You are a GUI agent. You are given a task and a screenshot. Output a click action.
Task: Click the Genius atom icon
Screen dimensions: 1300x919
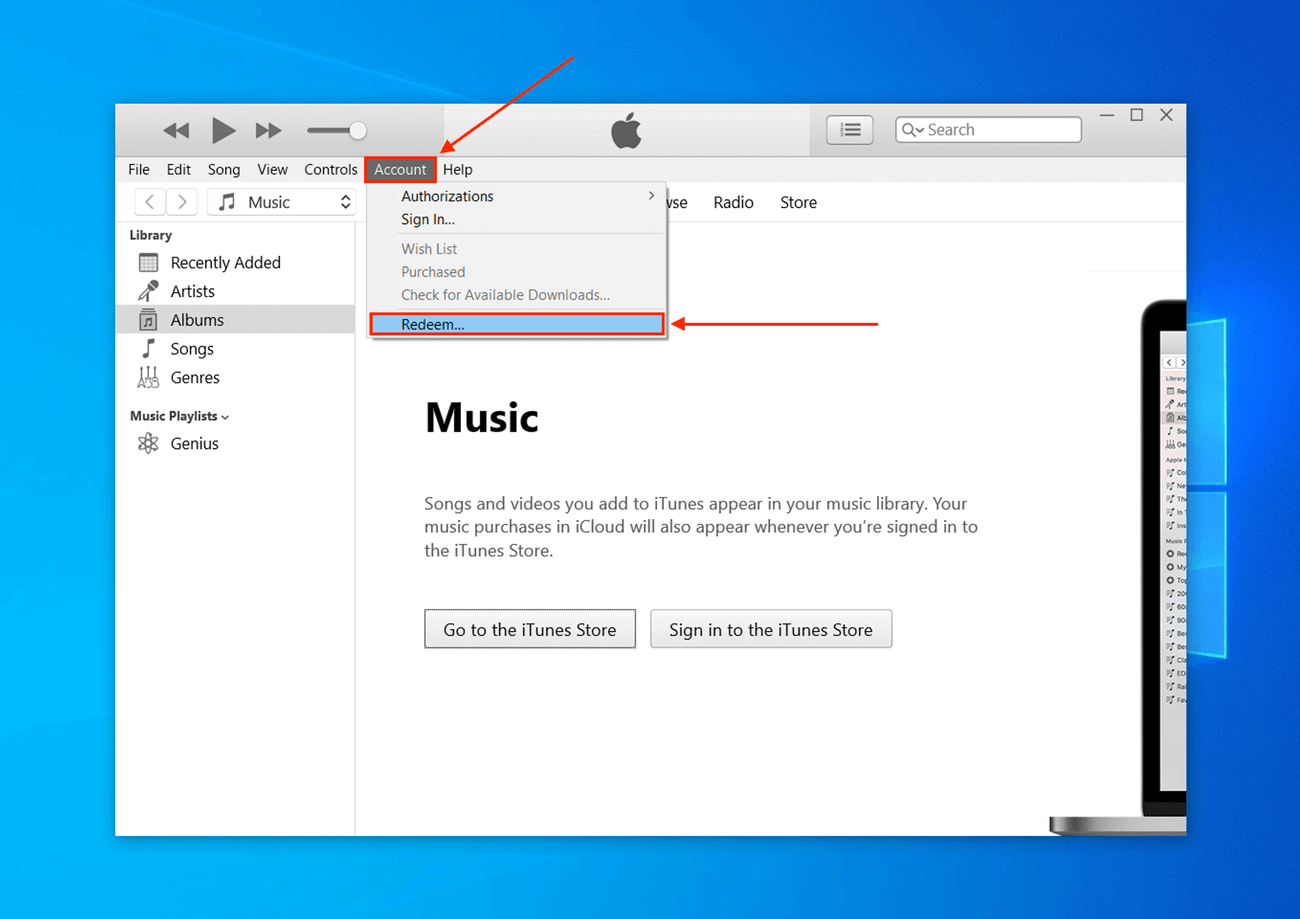tap(148, 444)
